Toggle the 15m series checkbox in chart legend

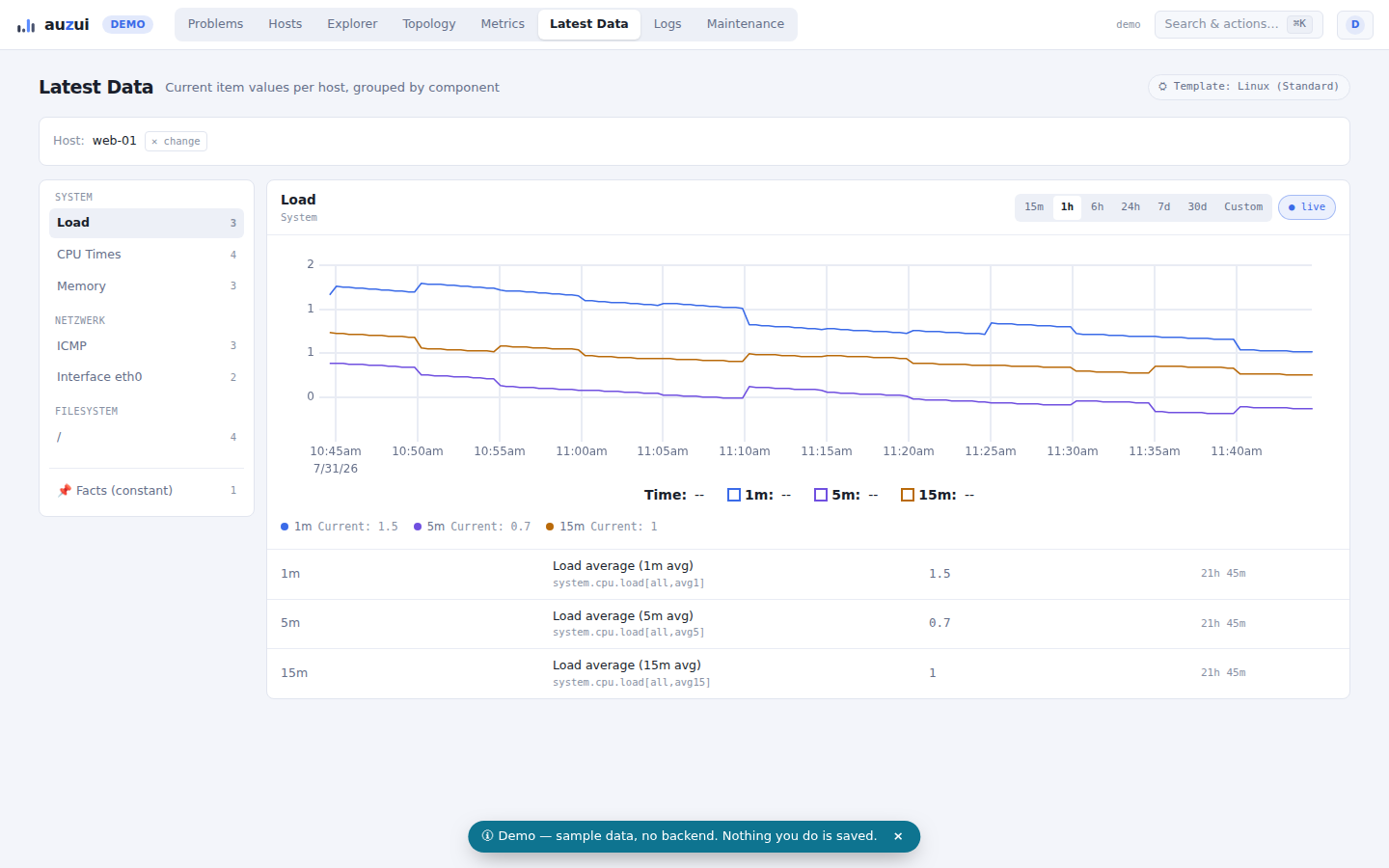[908, 495]
